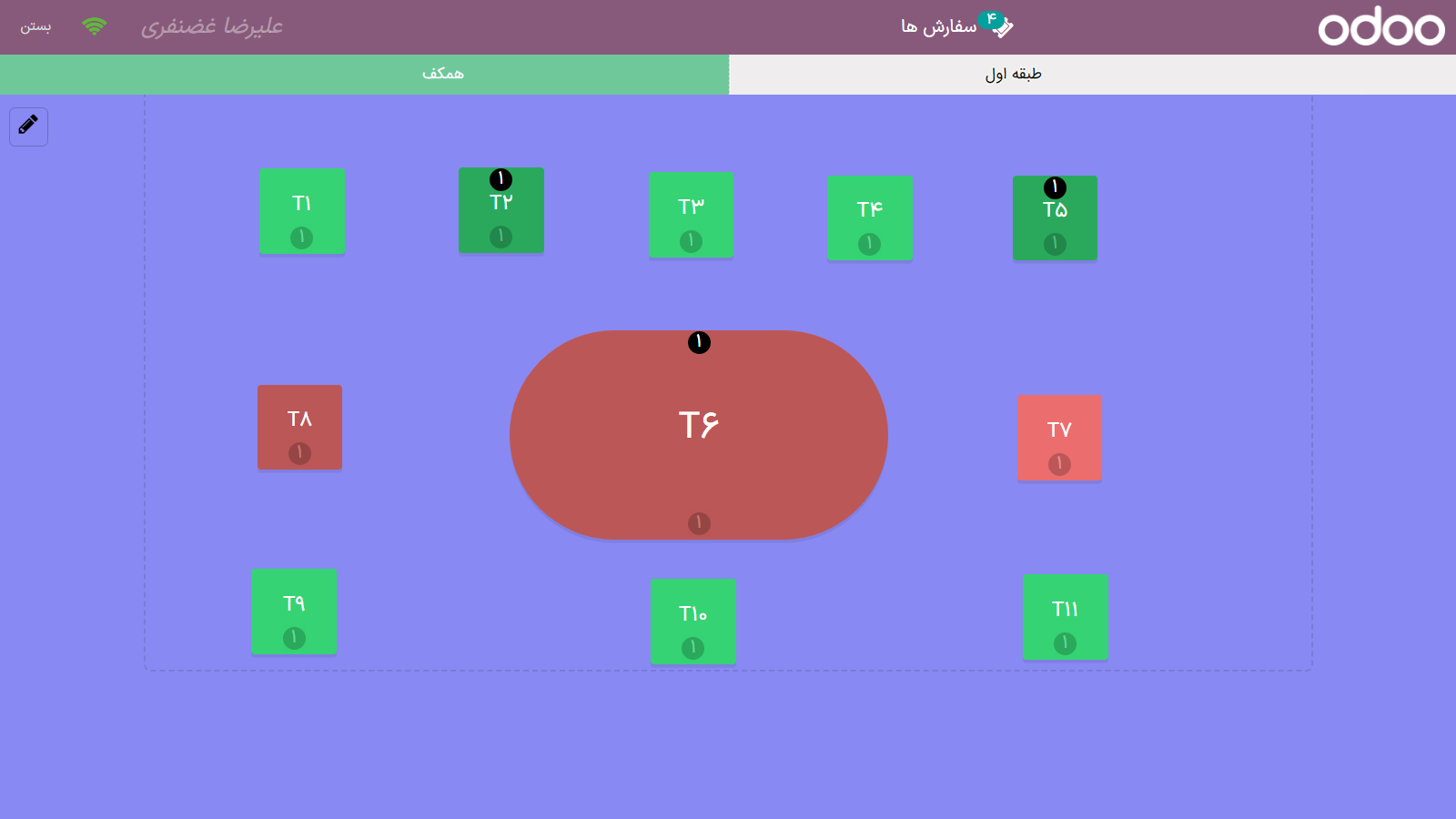This screenshot has width=1456, height=819.
Task: Click the order count badge on table T۵
Action: 1055,187
